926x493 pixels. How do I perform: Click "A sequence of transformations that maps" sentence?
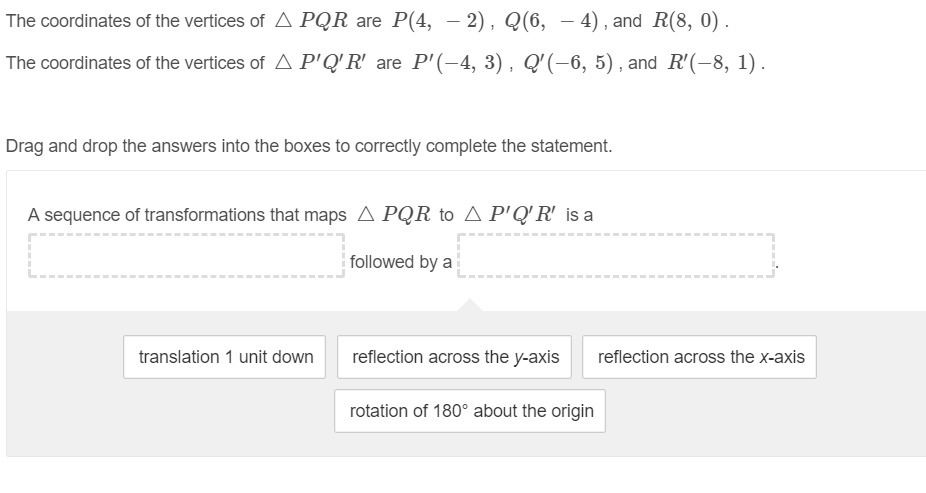(x=187, y=215)
